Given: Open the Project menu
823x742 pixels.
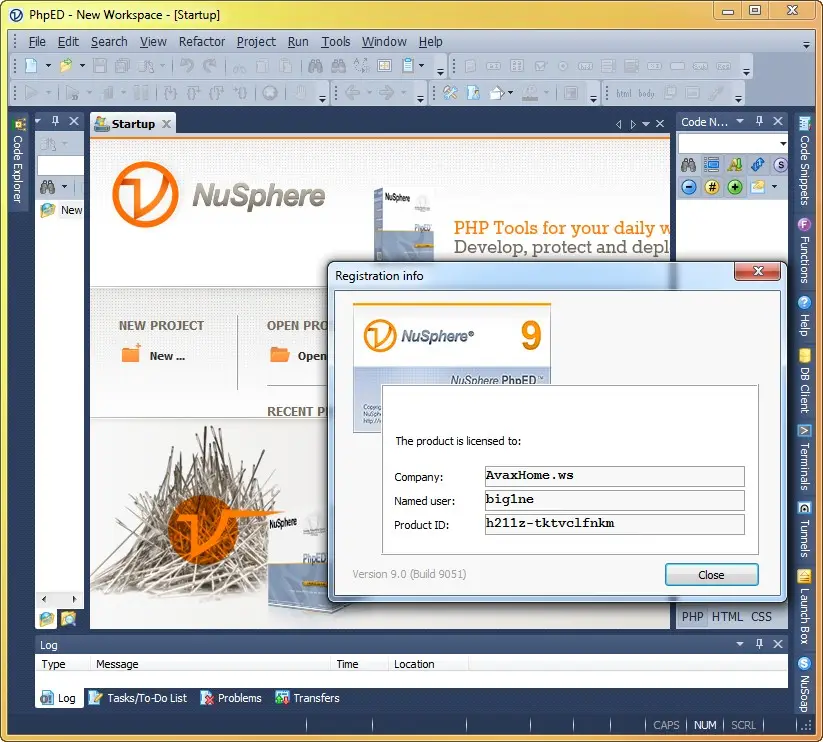Looking at the screenshot, I should (x=256, y=41).
